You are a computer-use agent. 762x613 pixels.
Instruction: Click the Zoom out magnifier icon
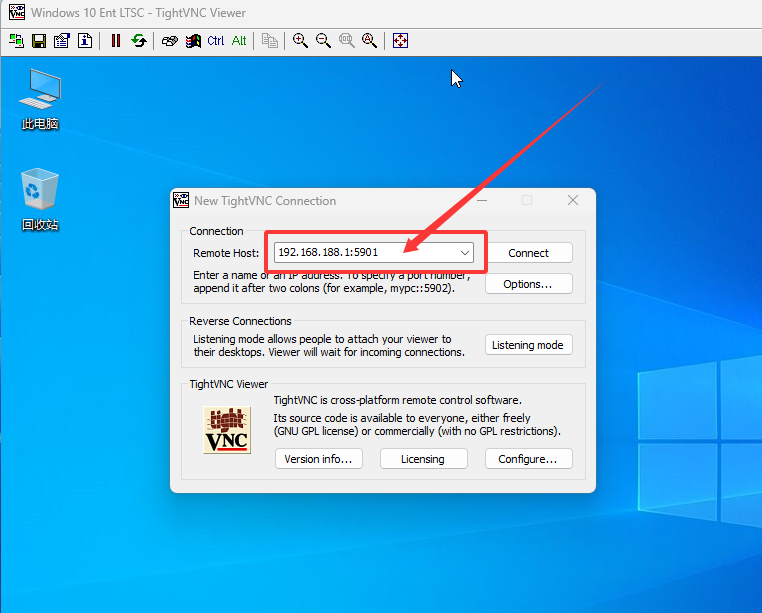tap(323, 41)
